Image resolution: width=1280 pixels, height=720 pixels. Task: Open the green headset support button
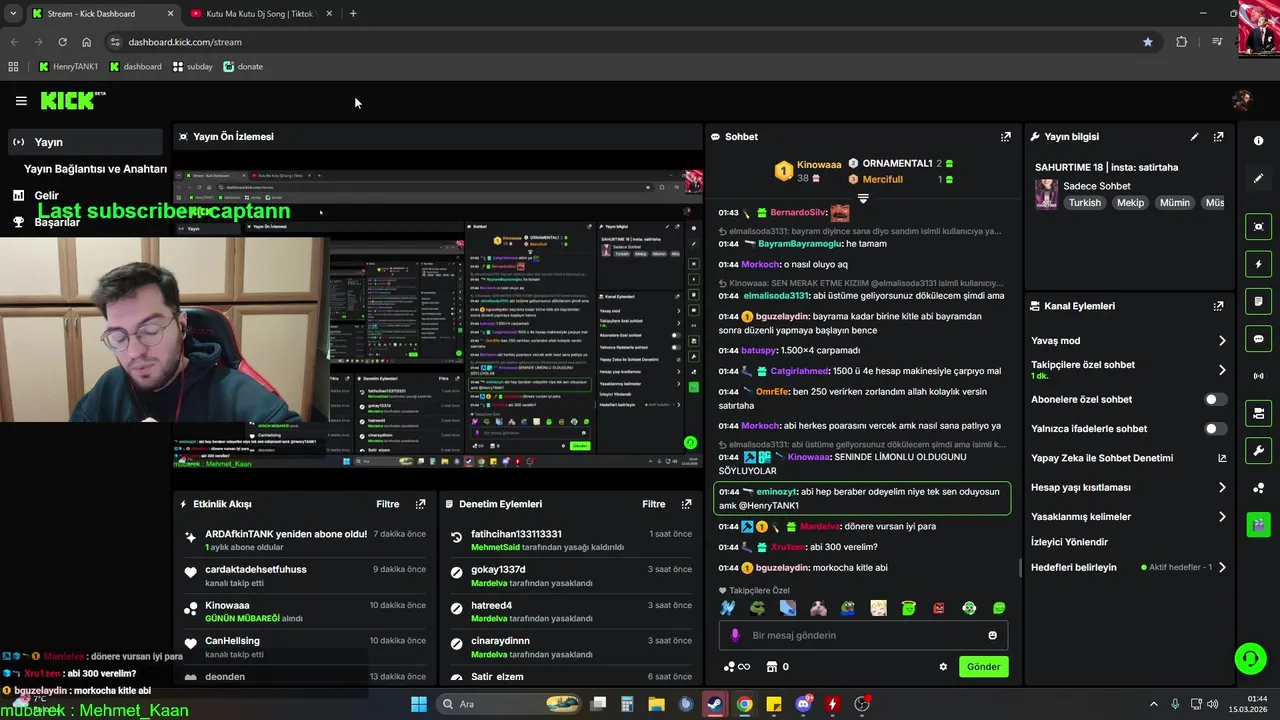tap(1250, 658)
